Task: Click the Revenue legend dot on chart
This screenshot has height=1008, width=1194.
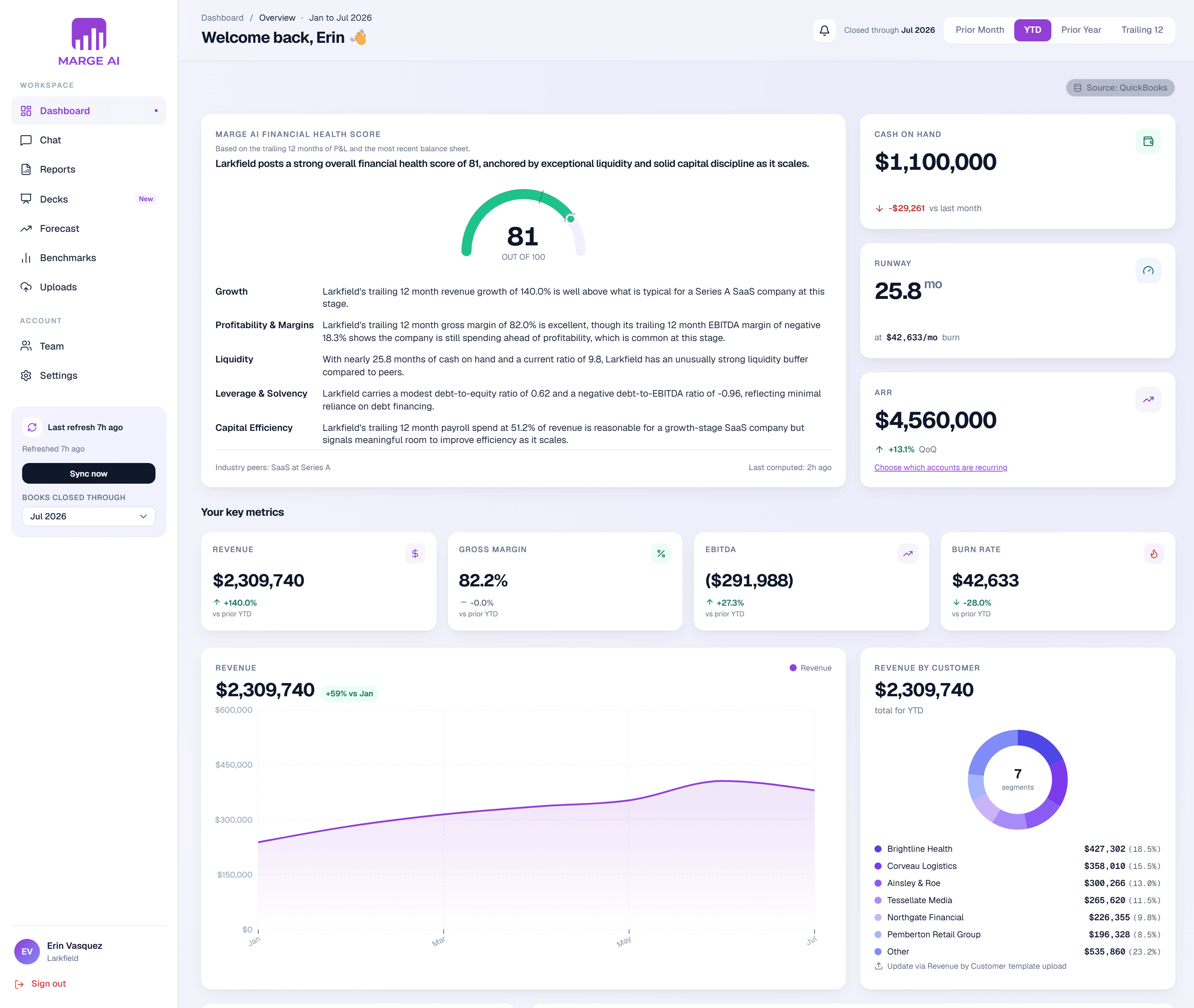Action: pyautogui.click(x=793, y=668)
